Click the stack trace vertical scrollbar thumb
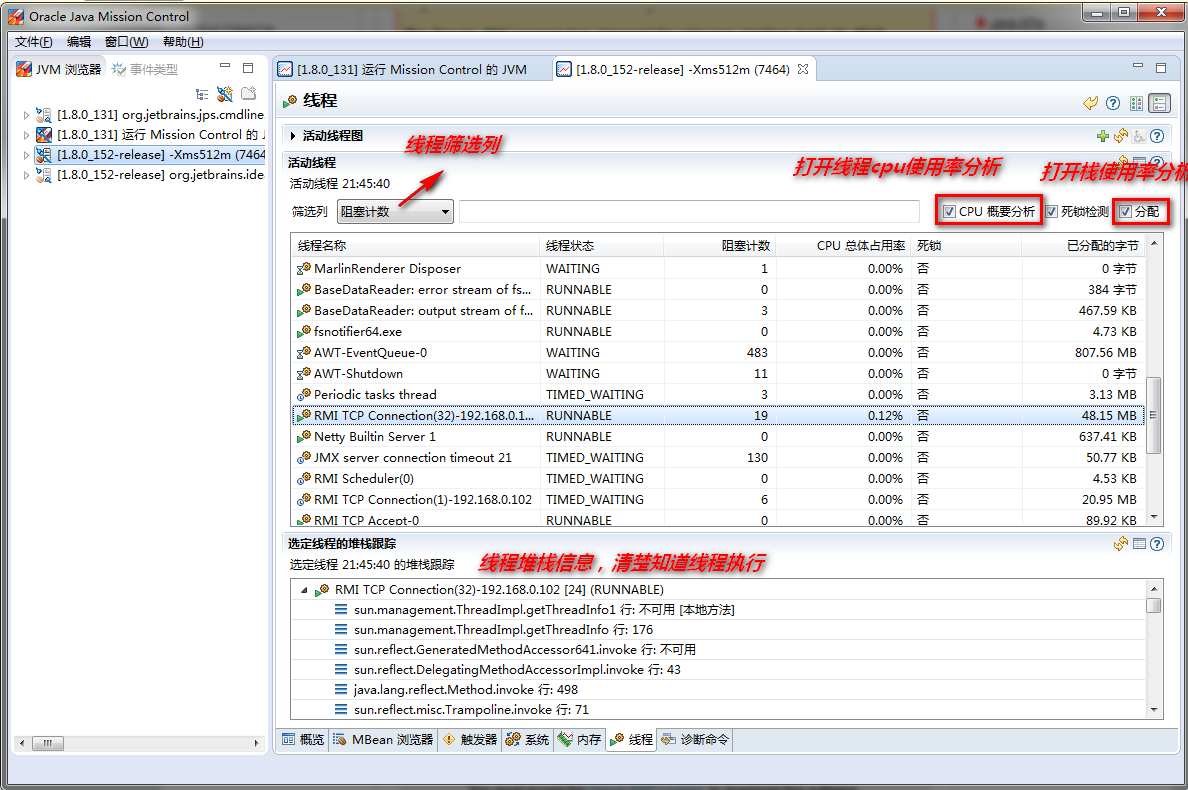Viewport: 1188px width, 790px height. [1153, 605]
